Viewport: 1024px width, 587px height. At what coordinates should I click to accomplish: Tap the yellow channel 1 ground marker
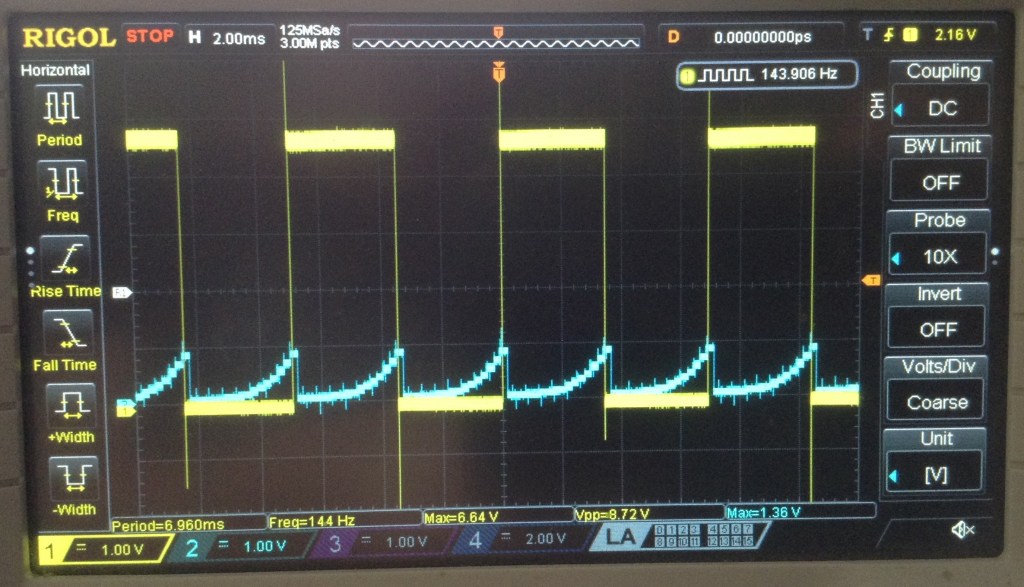pyautogui.click(x=125, y=409)
